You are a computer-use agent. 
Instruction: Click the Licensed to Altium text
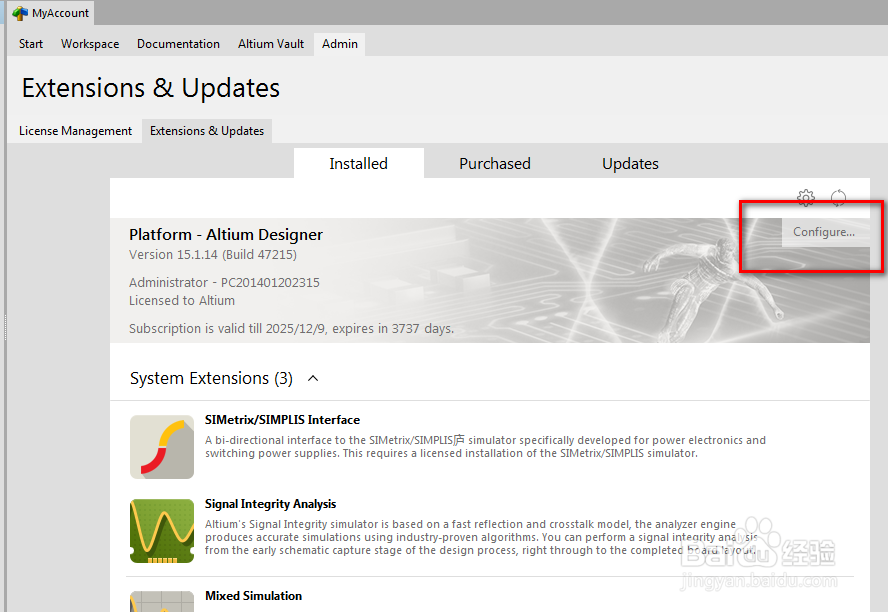coord(182,301)
